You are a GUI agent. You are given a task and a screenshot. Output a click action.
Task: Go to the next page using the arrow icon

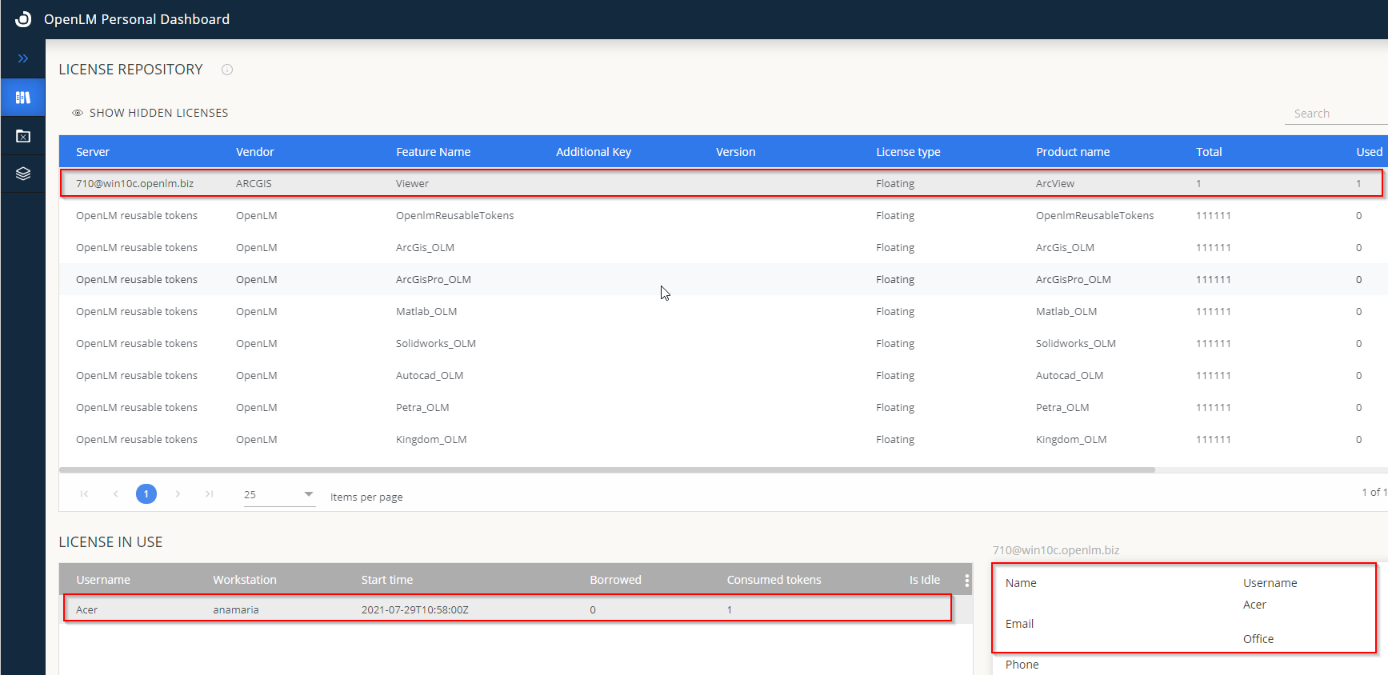point(178,493)
